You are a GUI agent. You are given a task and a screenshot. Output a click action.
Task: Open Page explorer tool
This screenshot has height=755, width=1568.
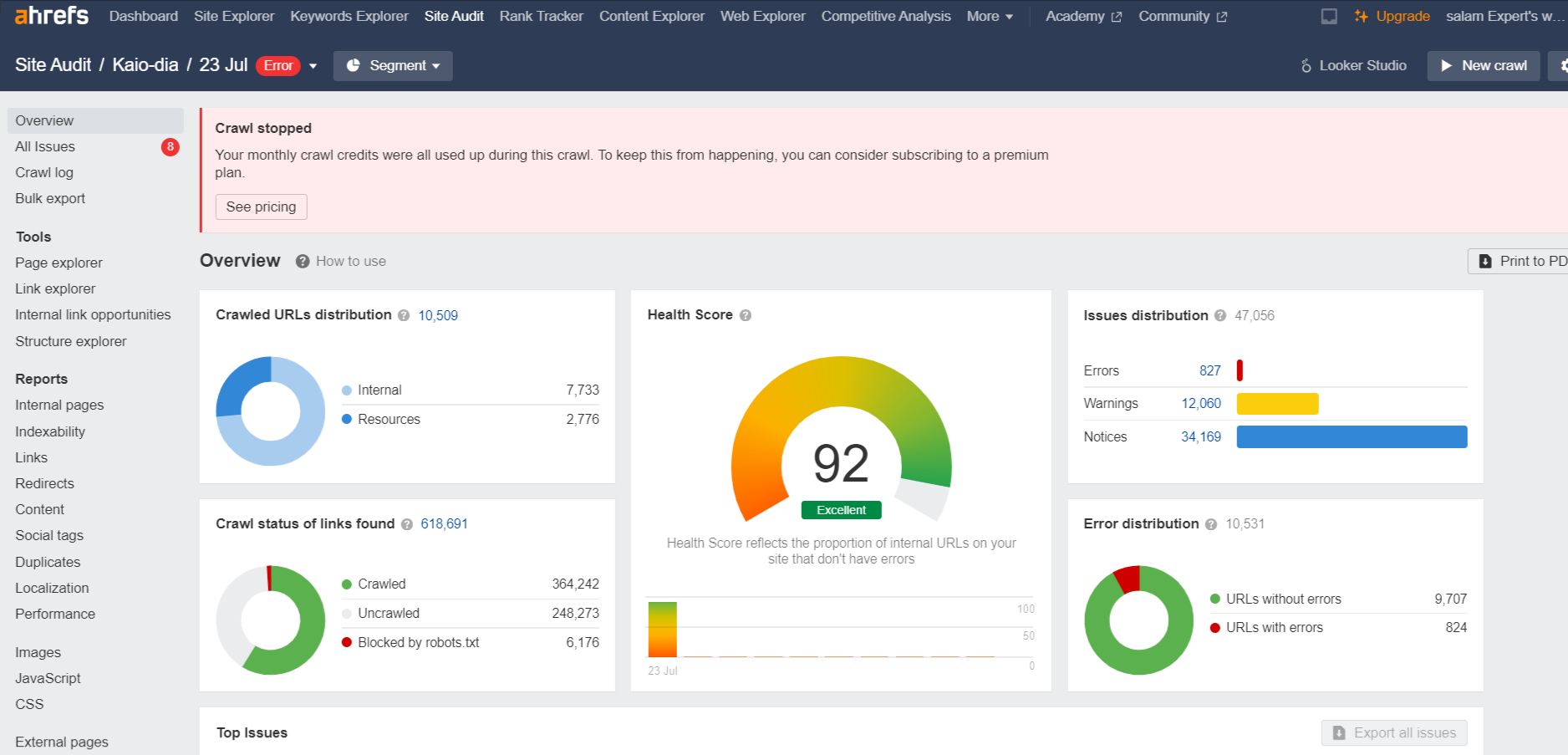click(x=59, y=263)
